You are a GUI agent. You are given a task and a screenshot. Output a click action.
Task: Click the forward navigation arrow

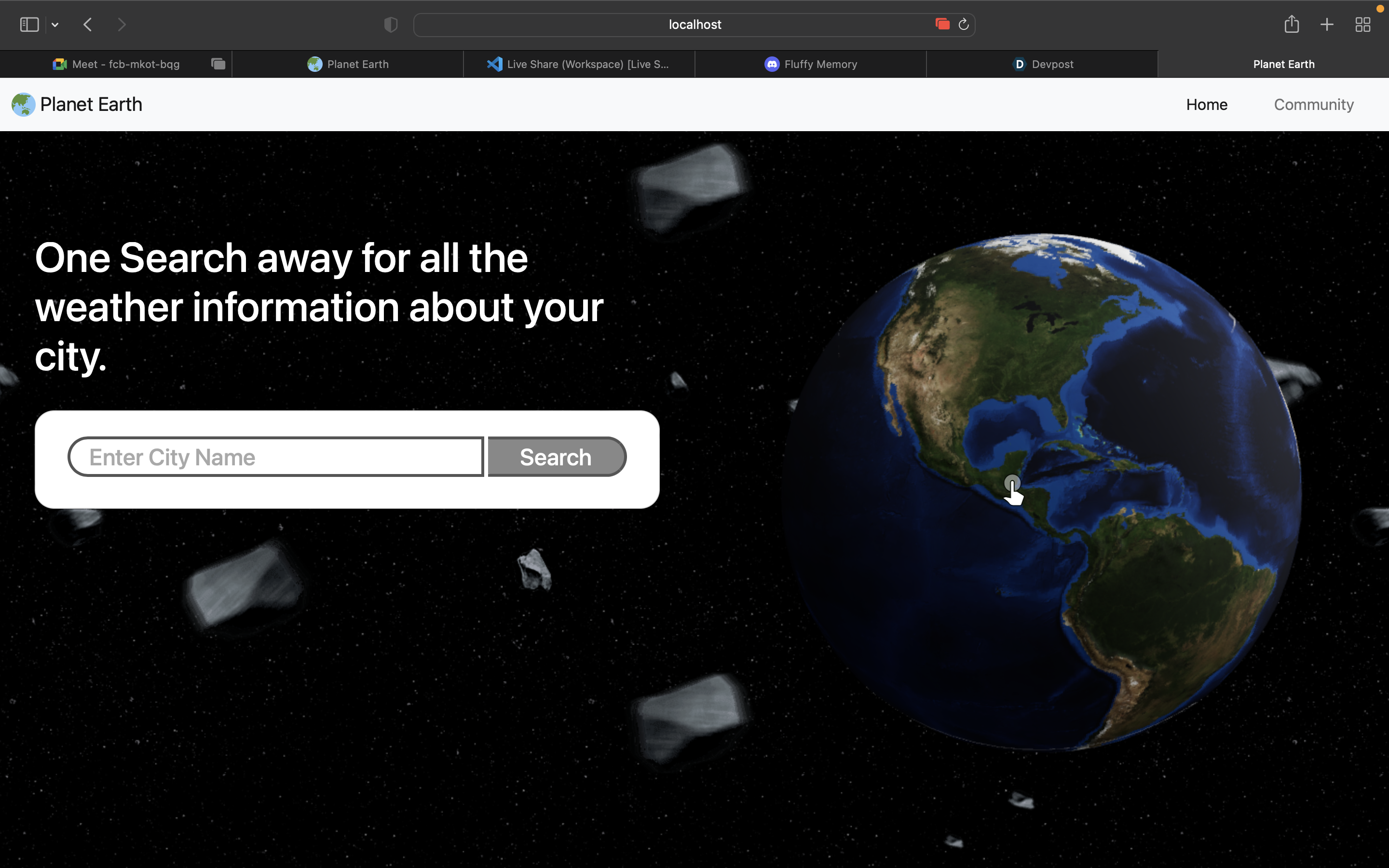[x=121, y=25]
